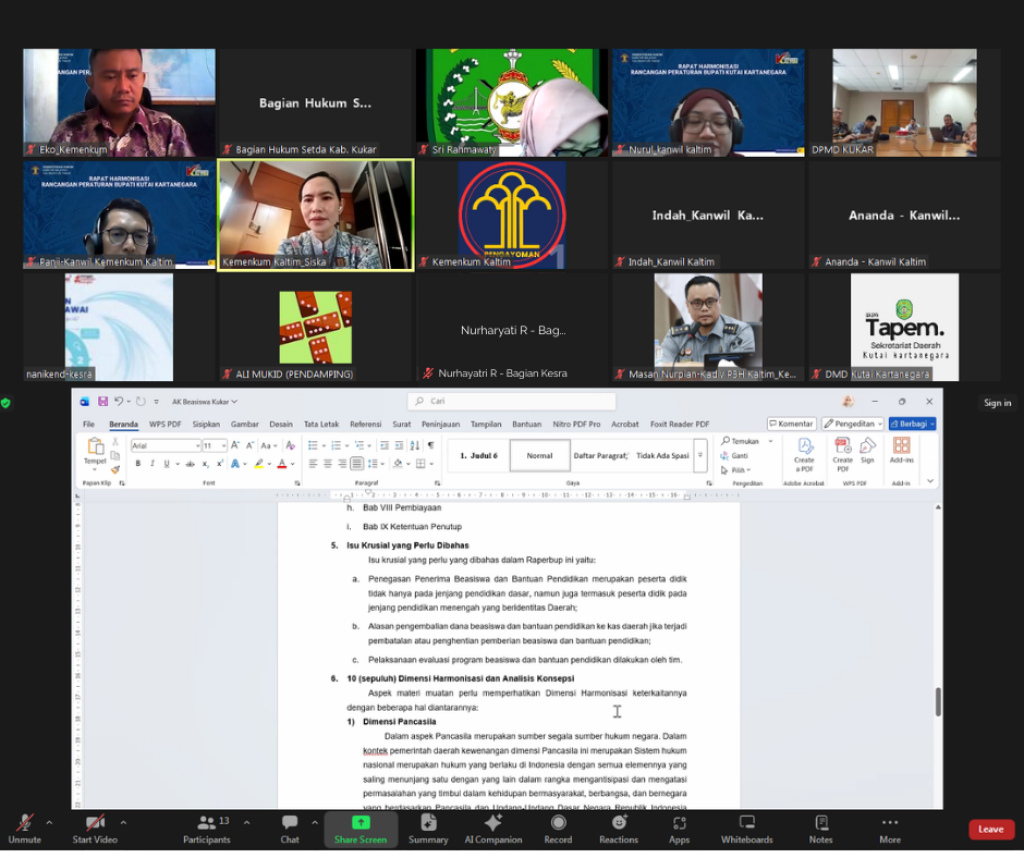Click in the Cari search box
Image resolution: width=1024 pixels, height=858 pixels.
(510, 401)
